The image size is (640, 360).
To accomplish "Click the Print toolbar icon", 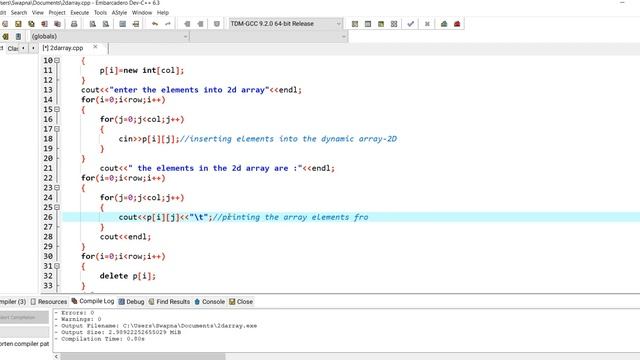I will [x=74, y=24].
